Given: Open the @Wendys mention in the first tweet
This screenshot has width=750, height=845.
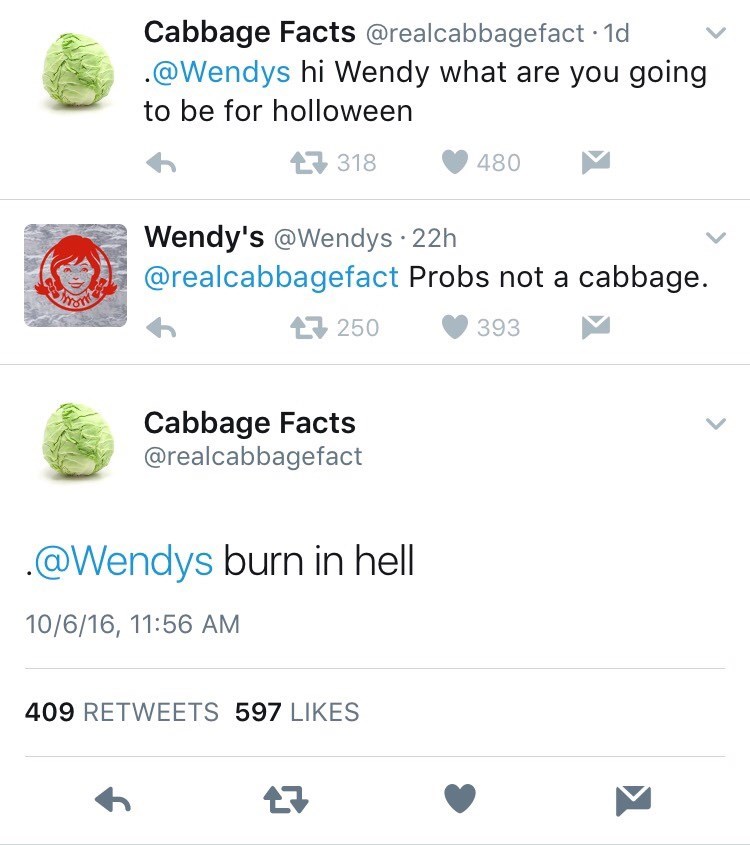Looking at the screenshot, I should [x=220, y=73].
